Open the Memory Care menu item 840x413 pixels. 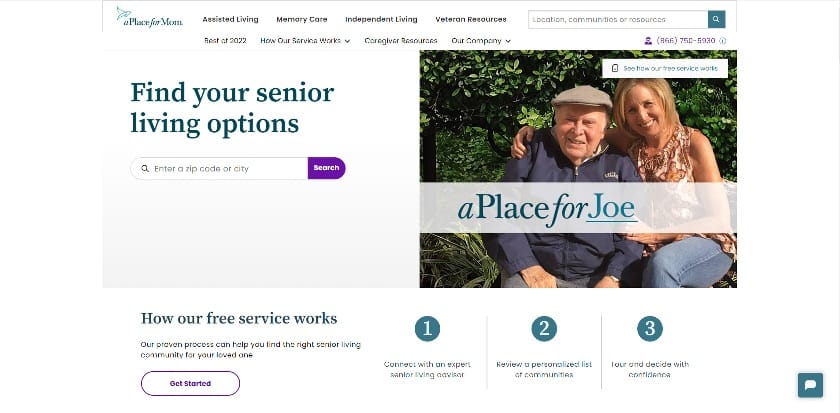(x=302, y=19)
